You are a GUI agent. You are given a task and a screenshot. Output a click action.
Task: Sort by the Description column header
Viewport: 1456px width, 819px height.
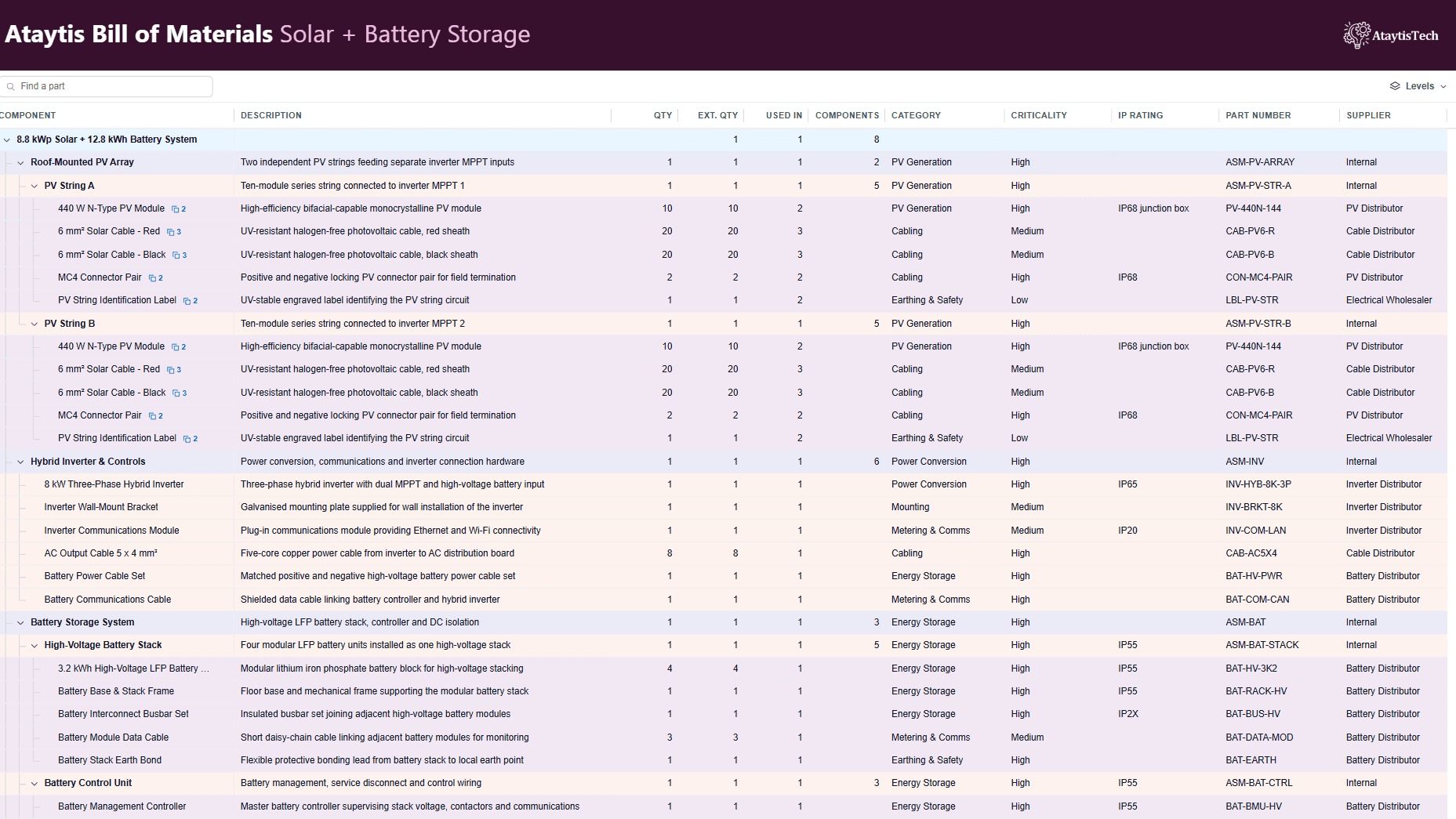click(x=271, y=115)
